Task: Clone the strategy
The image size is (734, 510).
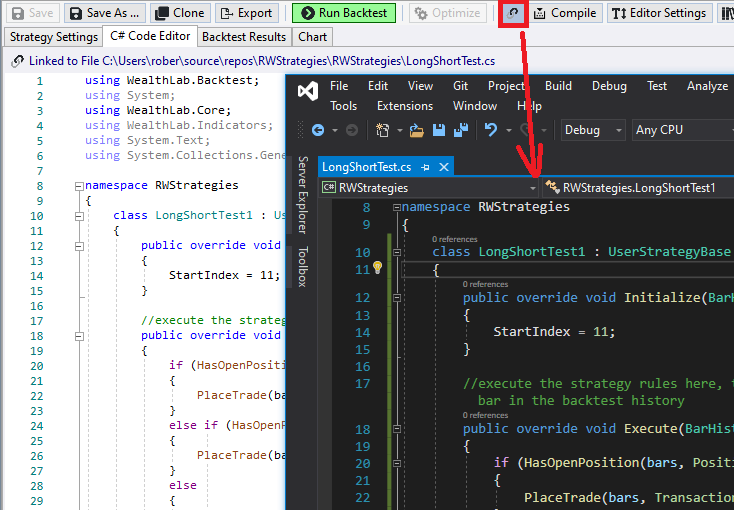Action: point(180,13)
